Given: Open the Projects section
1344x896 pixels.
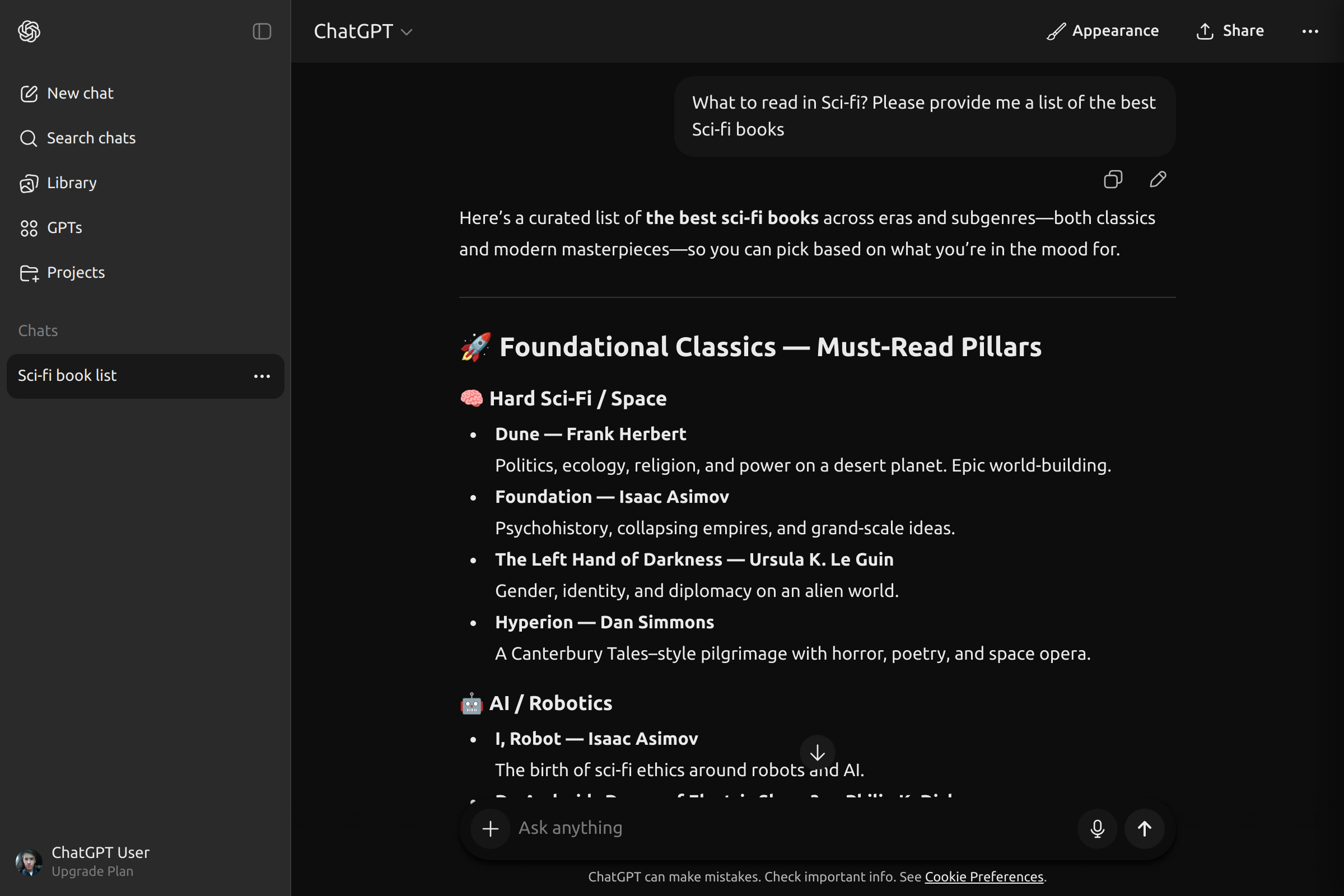Looking at the screenshot, I should (x=75, y=273).
